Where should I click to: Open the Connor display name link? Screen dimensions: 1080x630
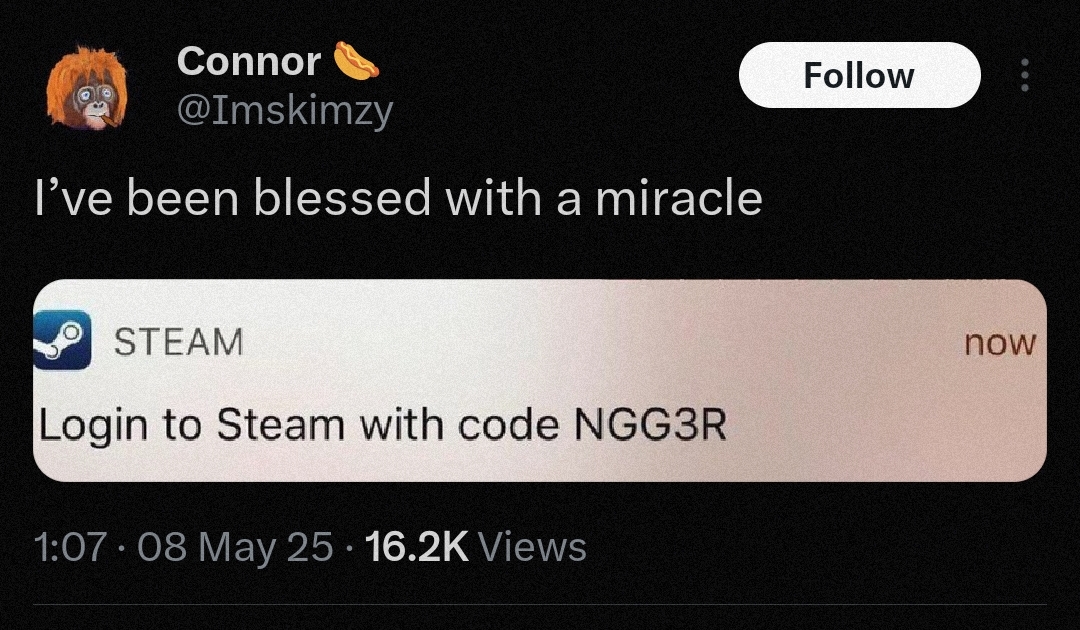(249, 61)
